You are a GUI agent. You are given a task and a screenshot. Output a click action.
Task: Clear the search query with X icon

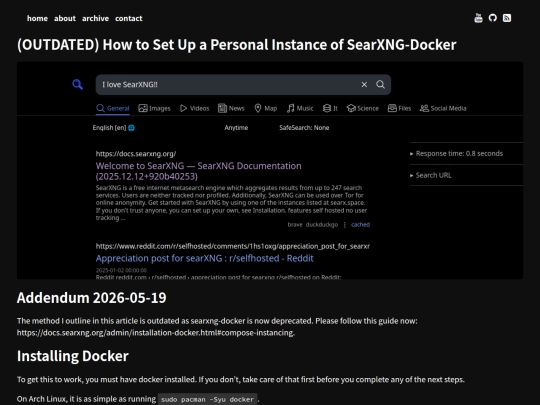click(x=364, y=85)
